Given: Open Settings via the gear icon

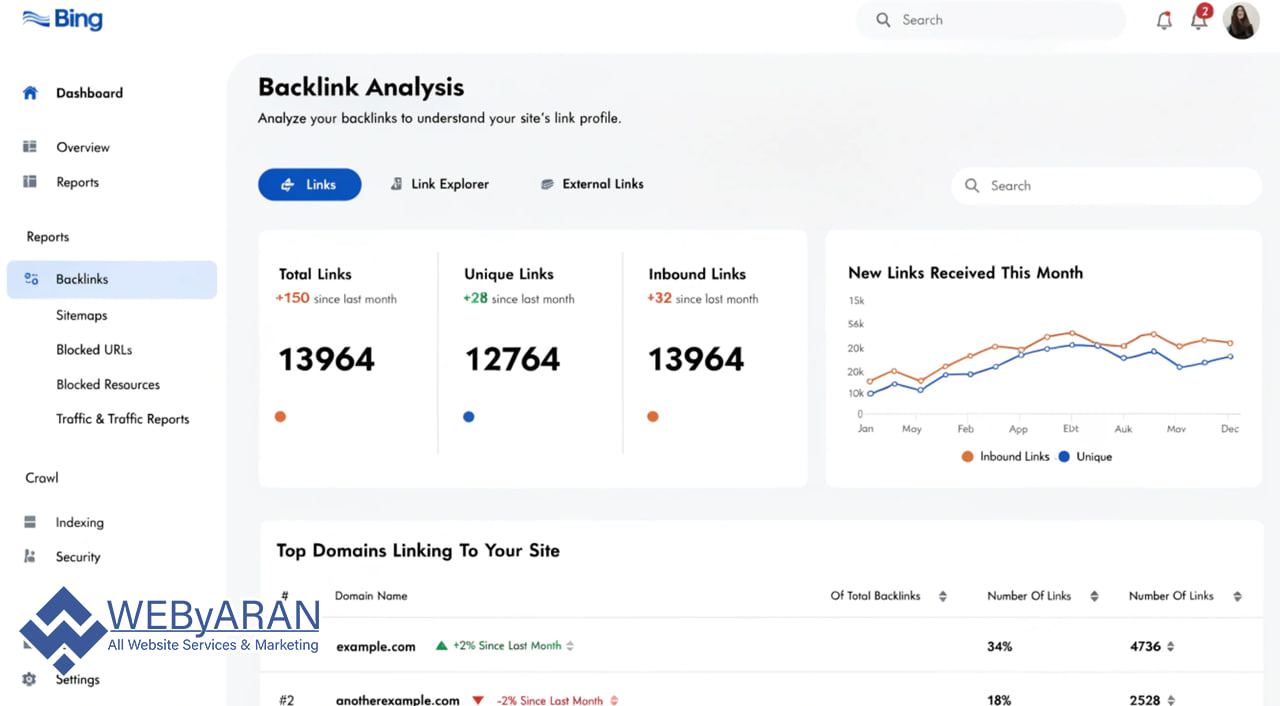Looking at the screenshot, I should (x=28, y=679).
